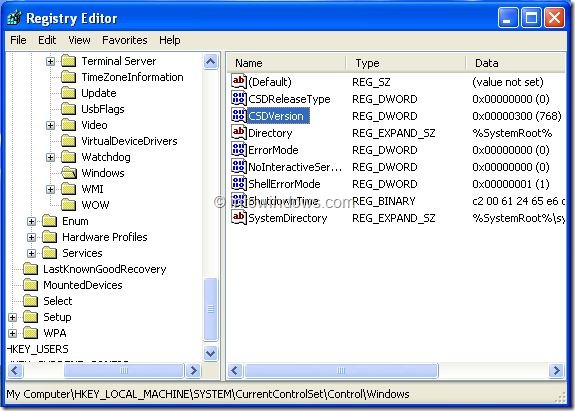The width and height of the screenshot is (575, 411).
Task: Expand the Terminal Server key
Action: tap(51, 61)
